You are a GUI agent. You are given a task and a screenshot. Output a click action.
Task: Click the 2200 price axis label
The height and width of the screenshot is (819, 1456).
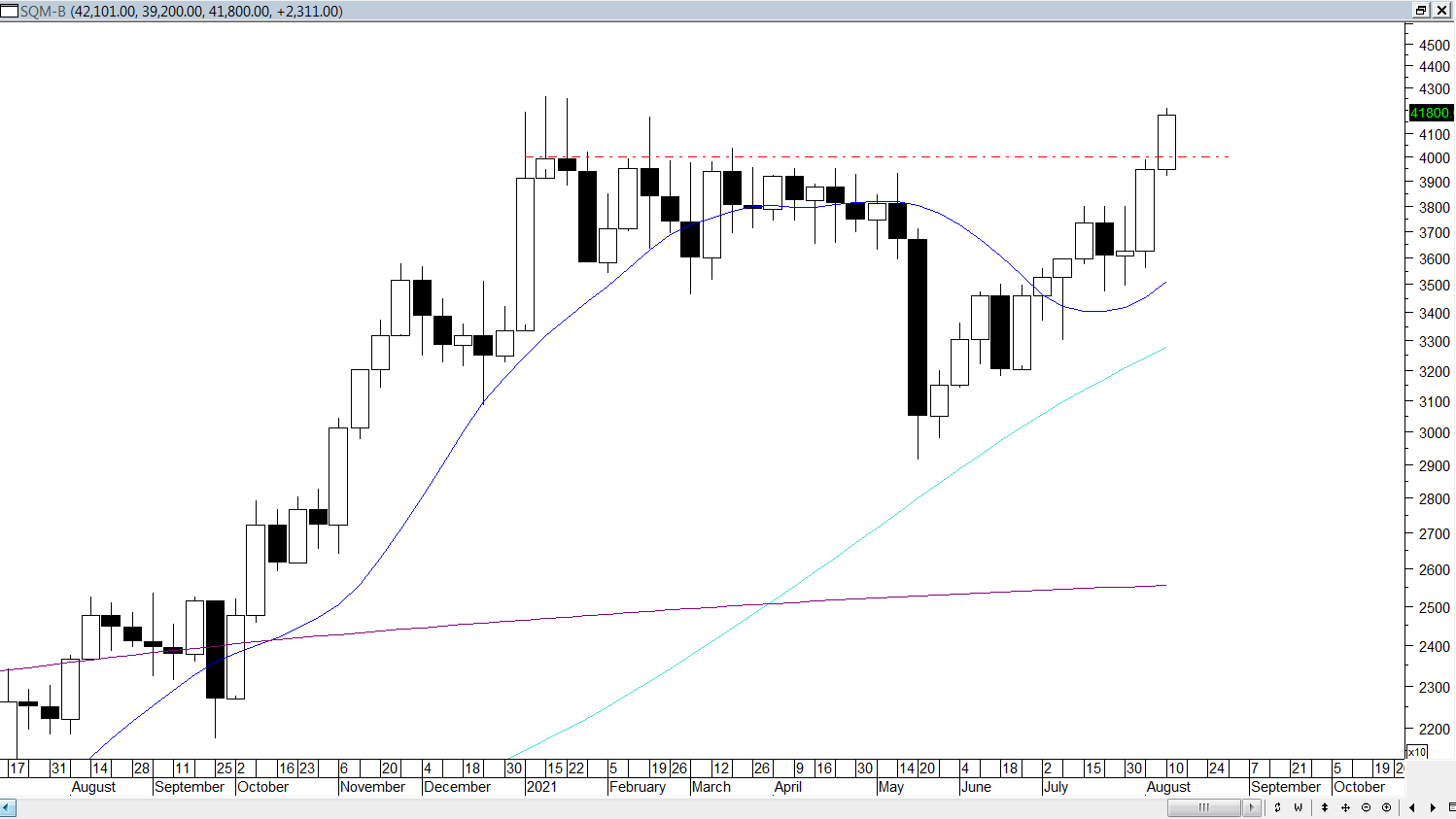1435,730
